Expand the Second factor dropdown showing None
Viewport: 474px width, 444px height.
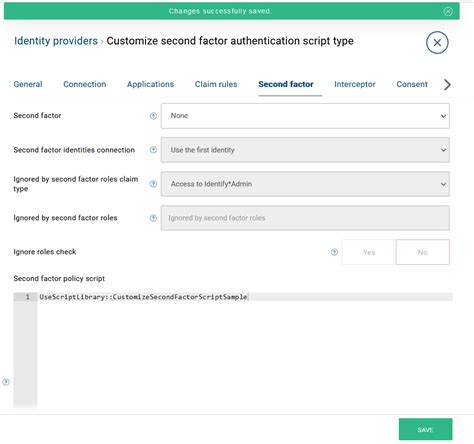click(x=305, y=116)
